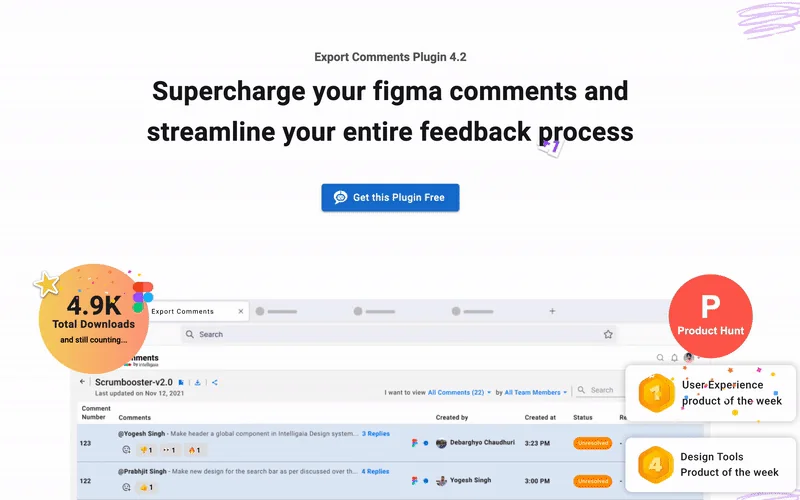Screen dimensions: 800x500
Task: Click the Design Tools Product of the week card
Action: pos(710,464)
